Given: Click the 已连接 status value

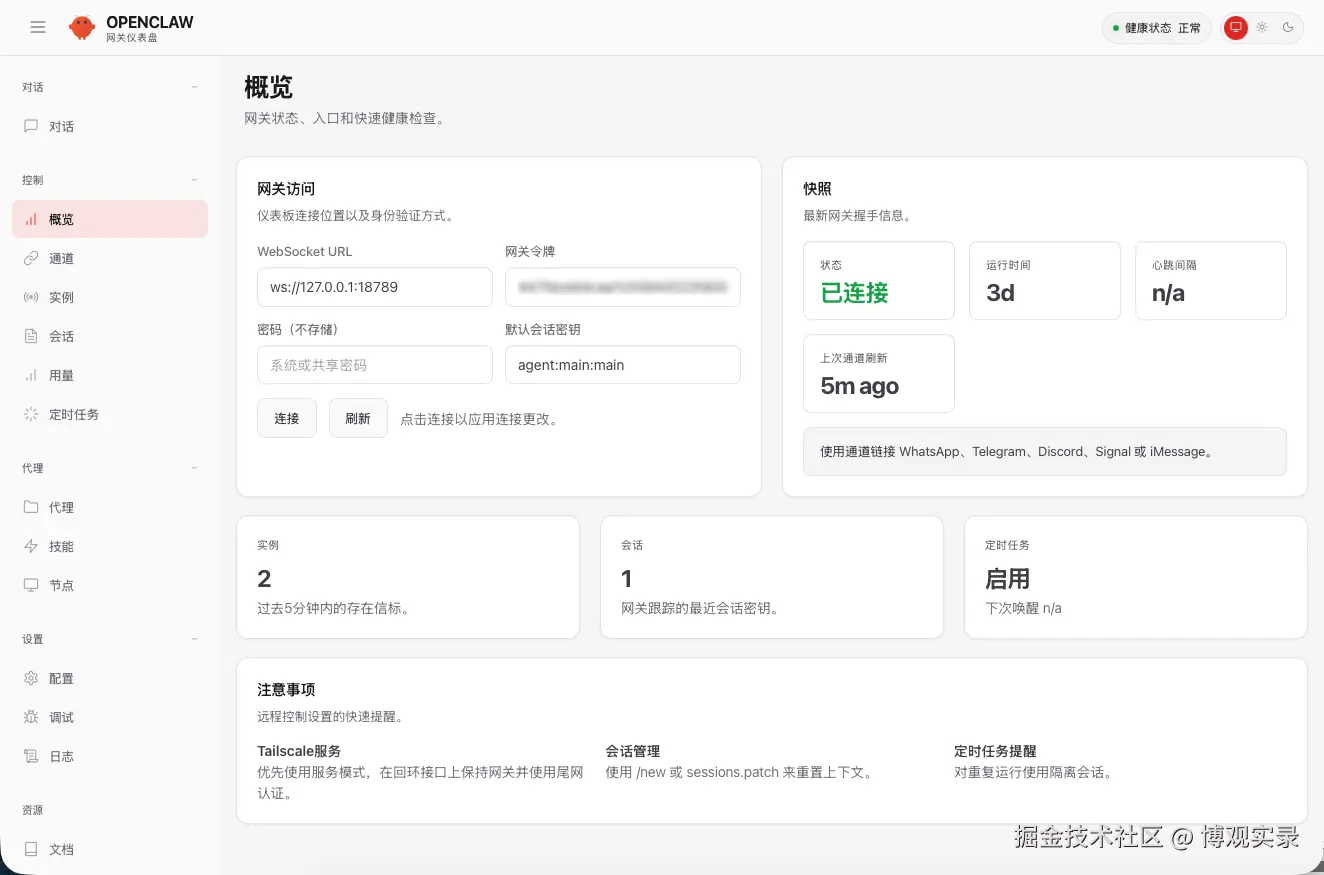Looking at the screenshot, I should coord(855,293).
